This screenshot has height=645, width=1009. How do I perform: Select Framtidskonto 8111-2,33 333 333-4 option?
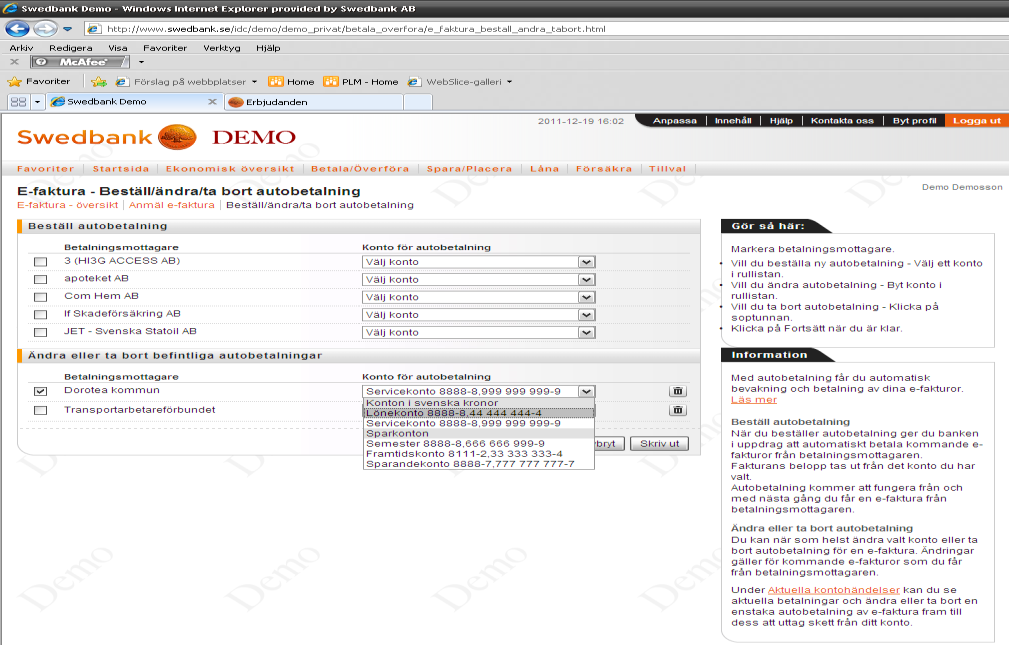click(479, 454)
